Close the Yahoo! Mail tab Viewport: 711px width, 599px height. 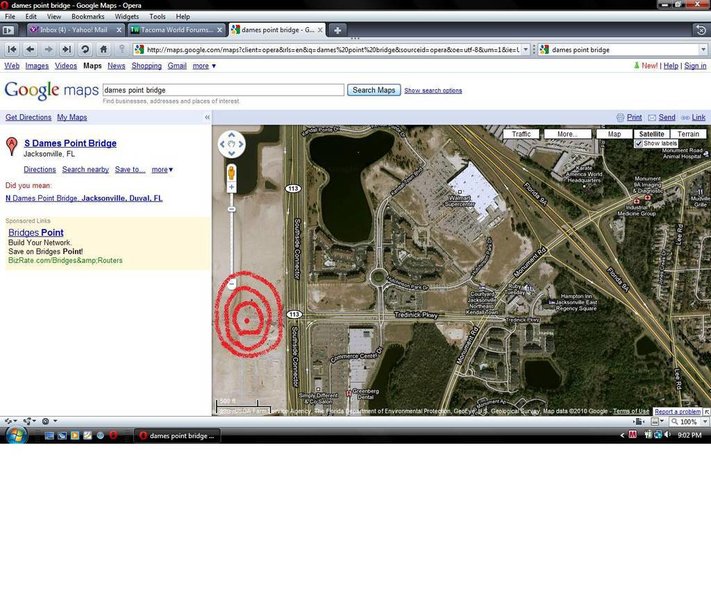(x=119, y=30)
